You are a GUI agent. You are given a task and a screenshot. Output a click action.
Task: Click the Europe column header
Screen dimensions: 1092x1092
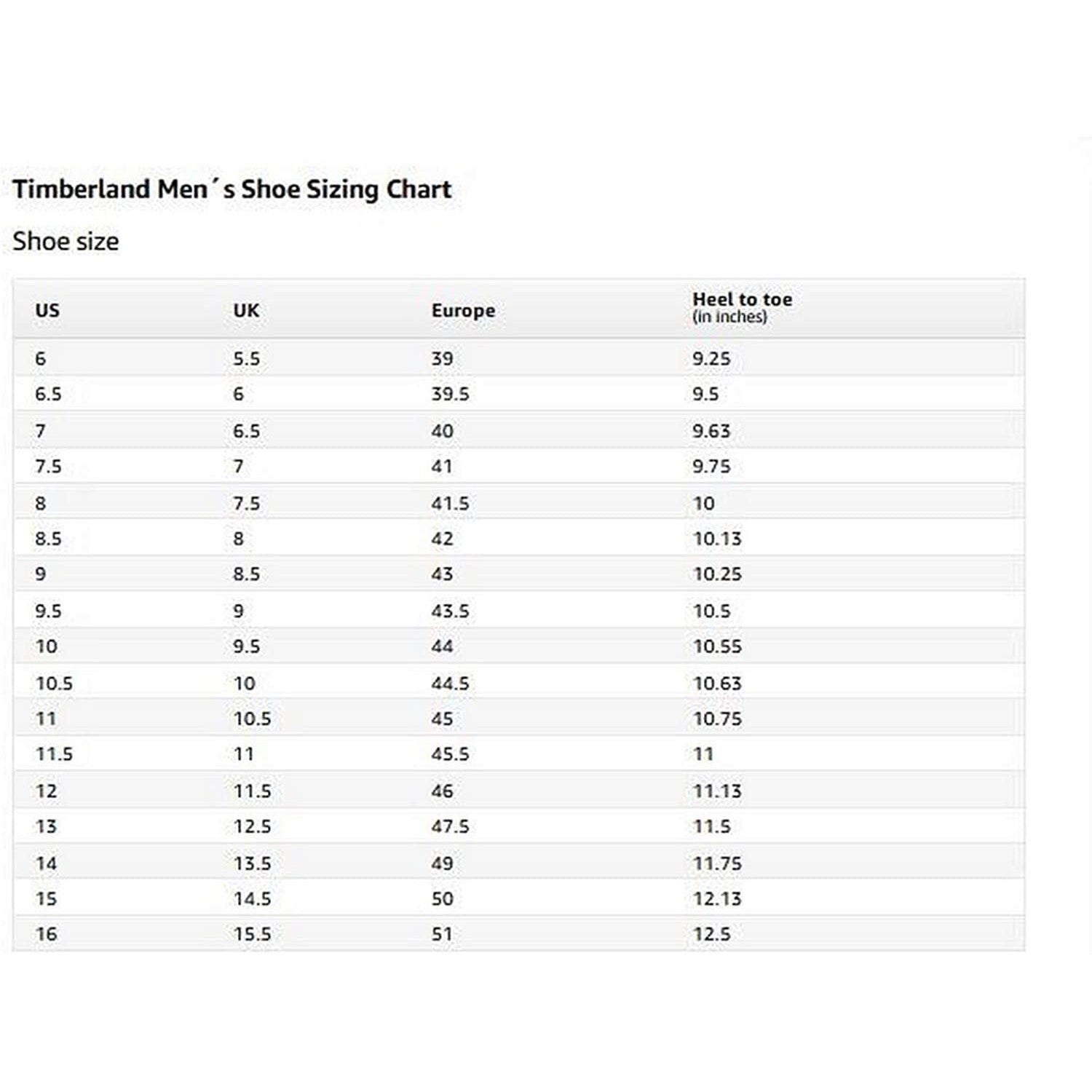[463, 310]
